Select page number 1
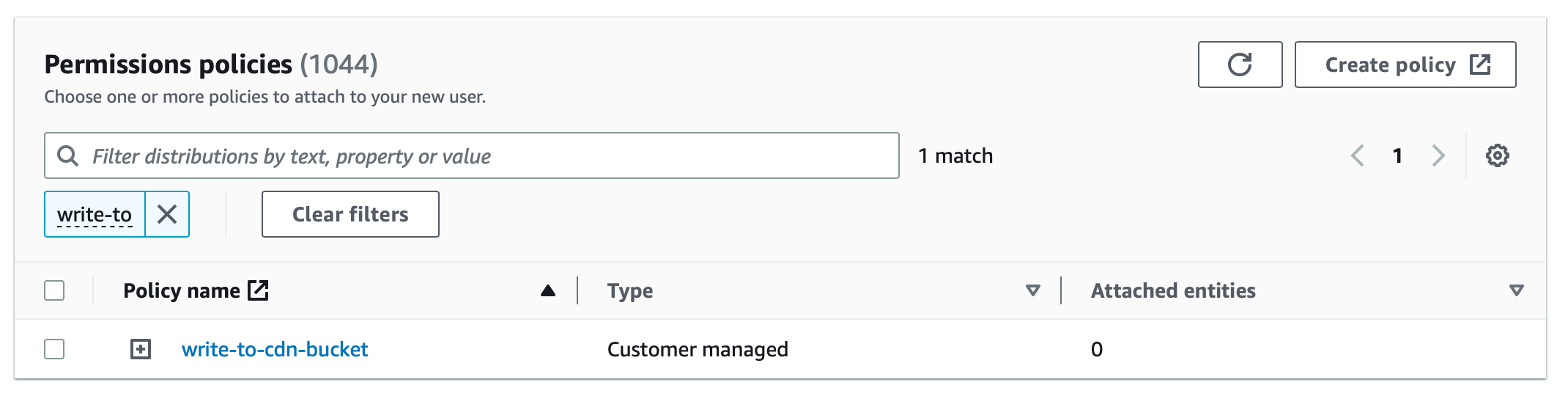Viewport: 1568px width, 396px height. (x=1397, y=155)
